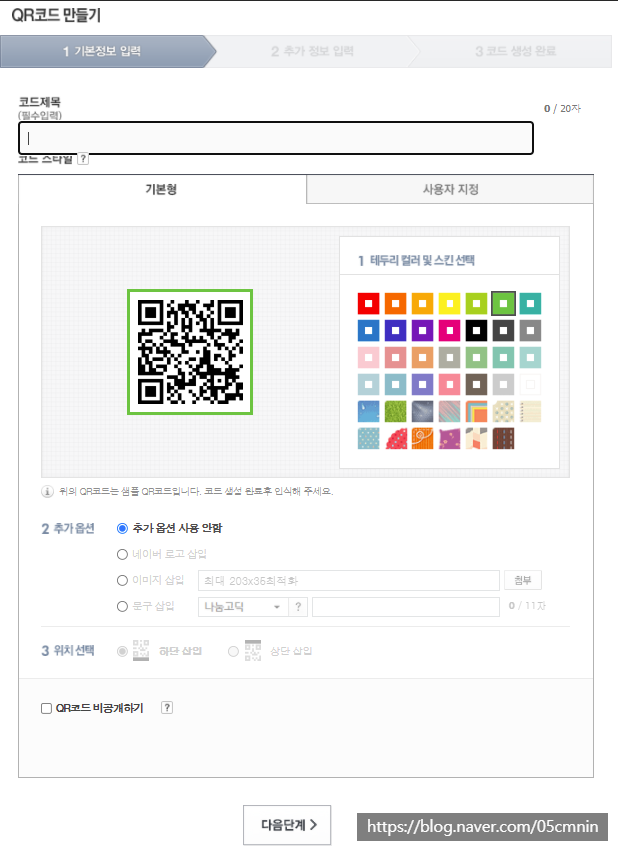The image size is (618, 851).
Task: Pick the indigo border color
Action: point(396,331)
